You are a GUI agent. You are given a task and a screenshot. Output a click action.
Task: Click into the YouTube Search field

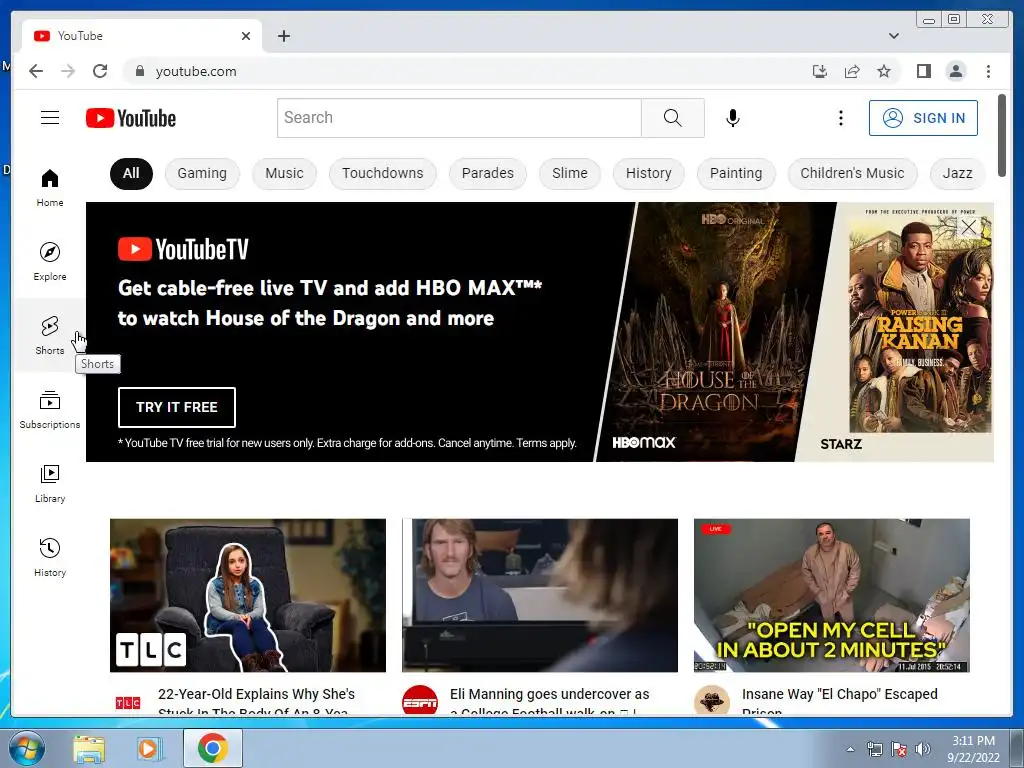tap(459, 118)
